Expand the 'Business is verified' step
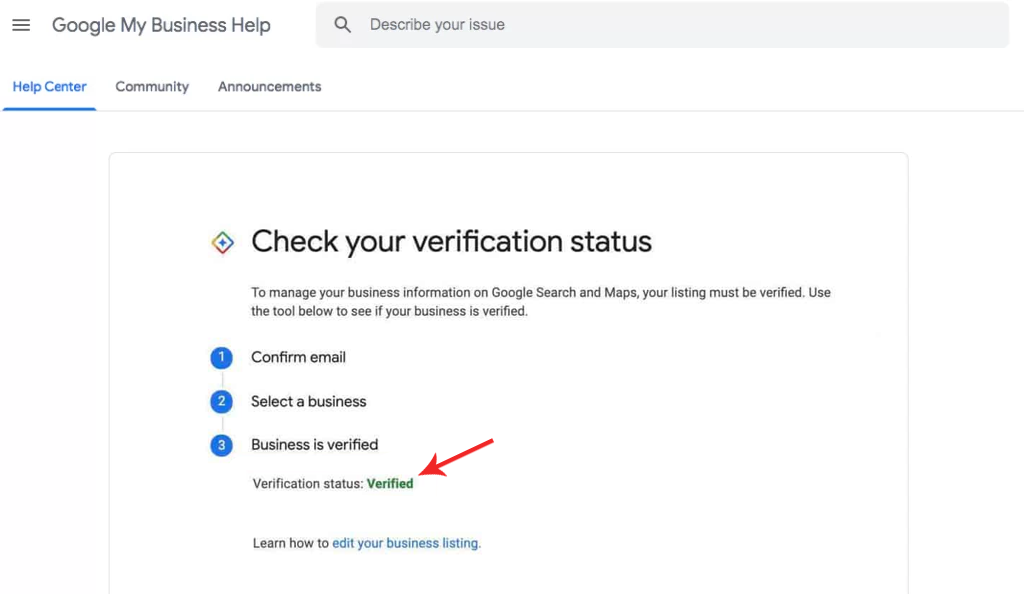This screenshot has width=1024, height=594. 315,445
